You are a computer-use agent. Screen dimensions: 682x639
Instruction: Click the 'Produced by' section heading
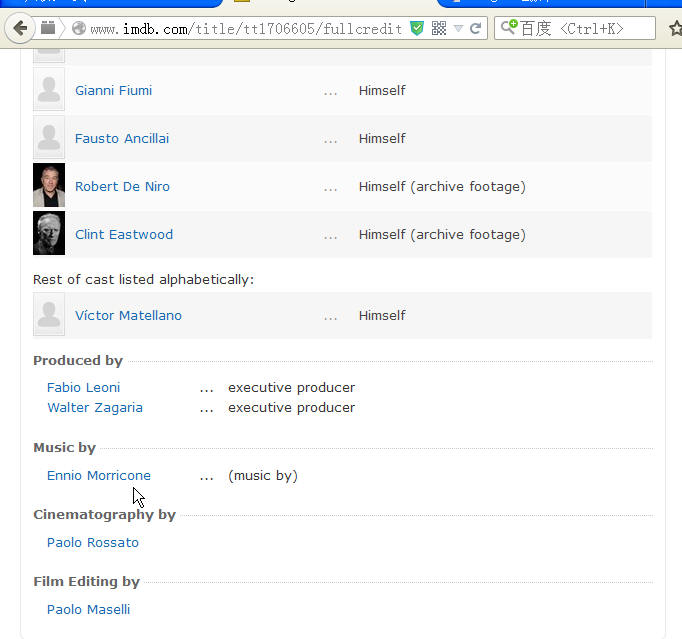pyautogui.click(x=78, y=361)
